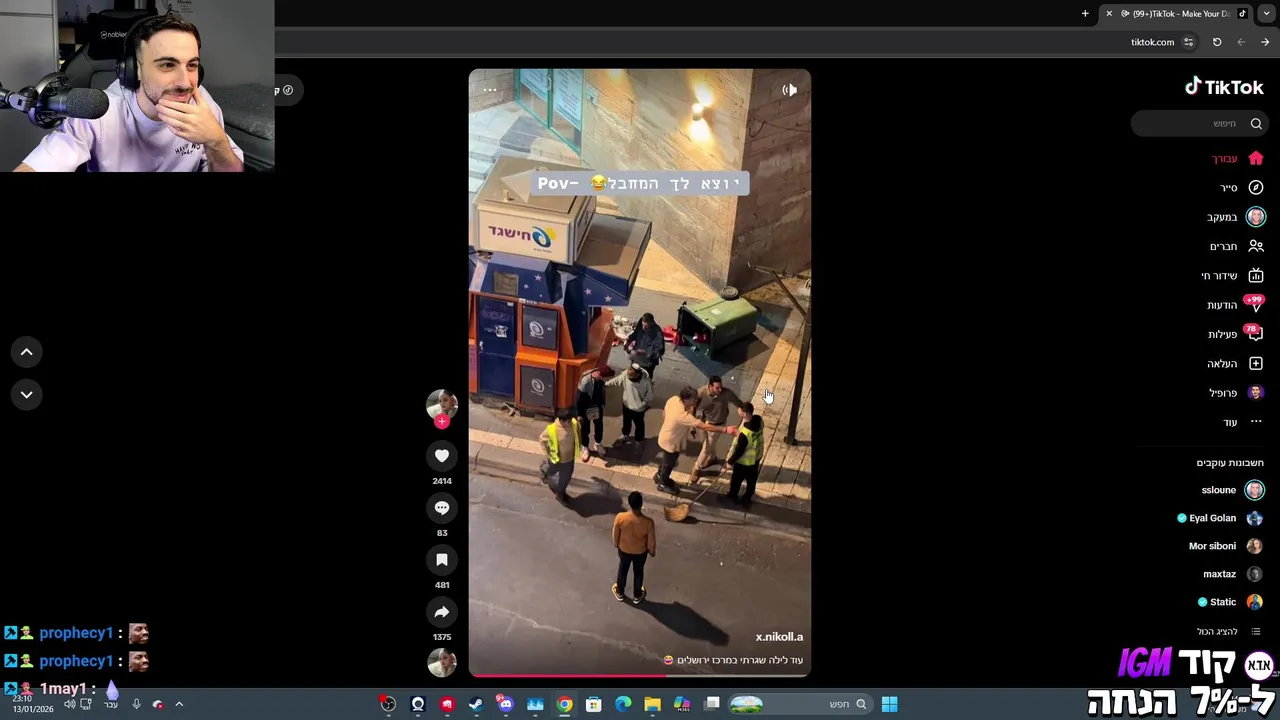Open the LIVE (שידור חי) section

(x=1233, y=275)
